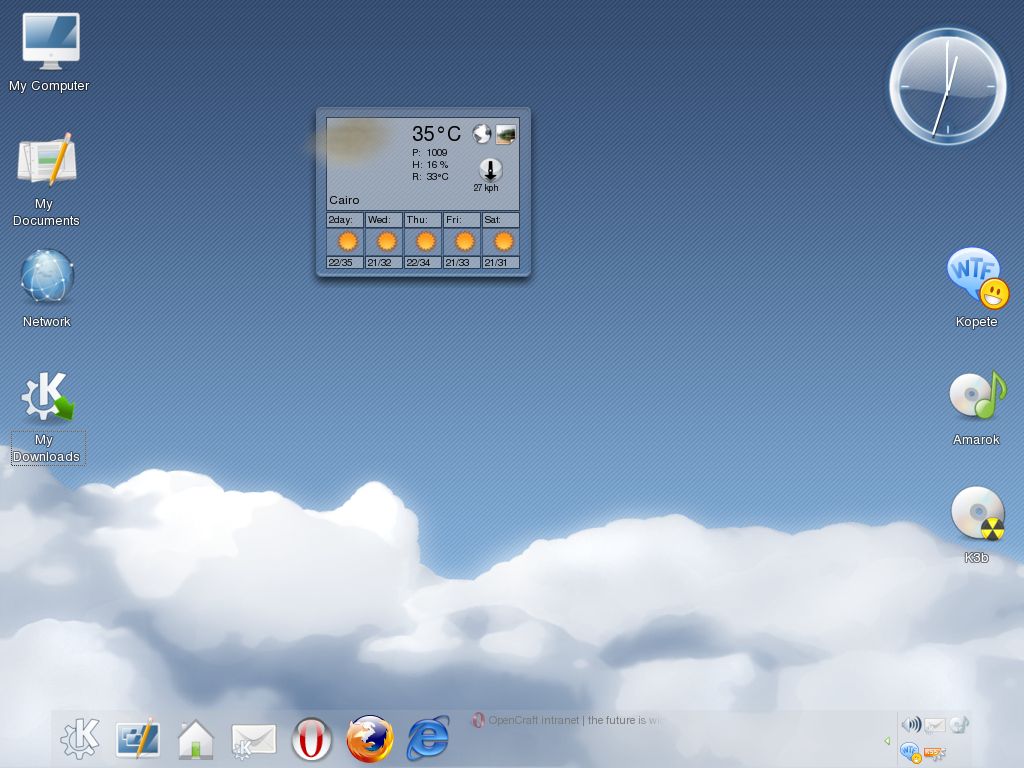Click the Cairo city label
Image resolution: width=1024 pixels, height=768 pixels.
[x=344, y=200]
